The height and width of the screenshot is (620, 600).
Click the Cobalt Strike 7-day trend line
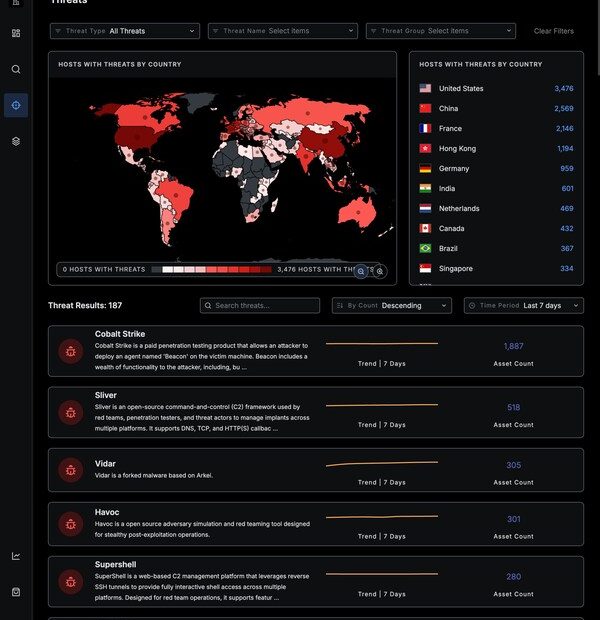coord(382,344)
